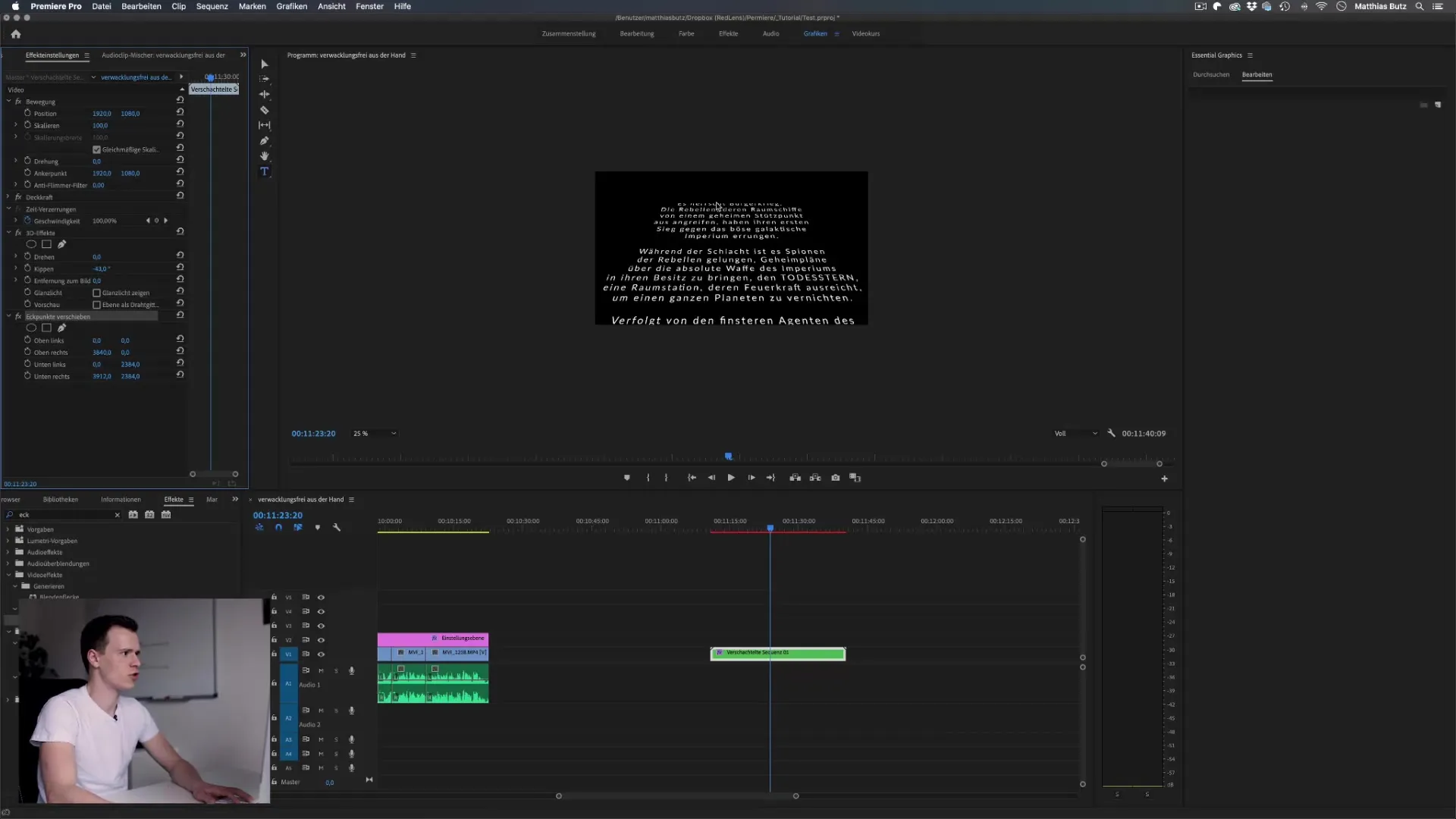
Task: Open the Grafiken menu
Action: coord(291,6)
